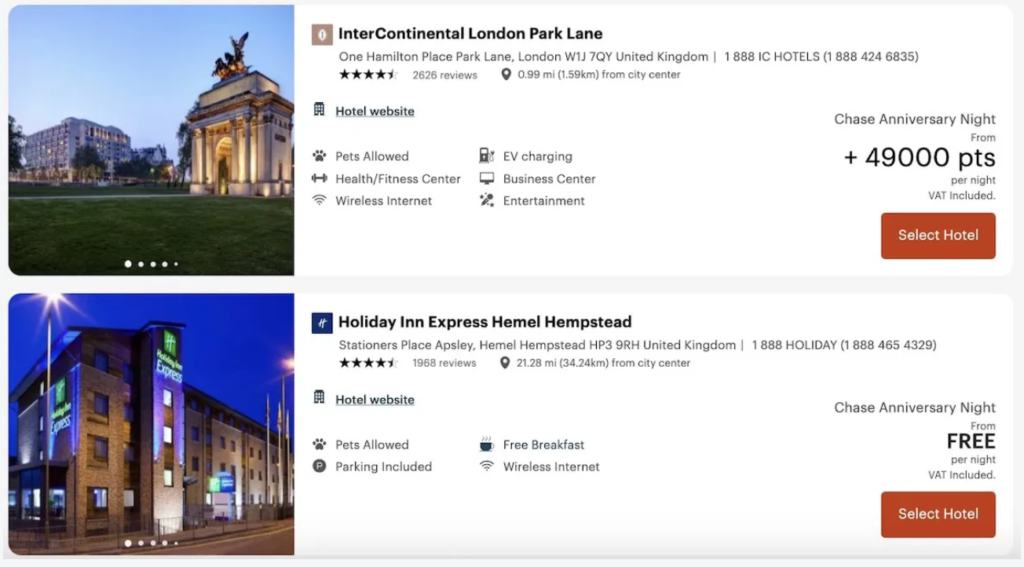
Task: Open the InterContinental London Park Lane title
Action: tap(470, 33)
